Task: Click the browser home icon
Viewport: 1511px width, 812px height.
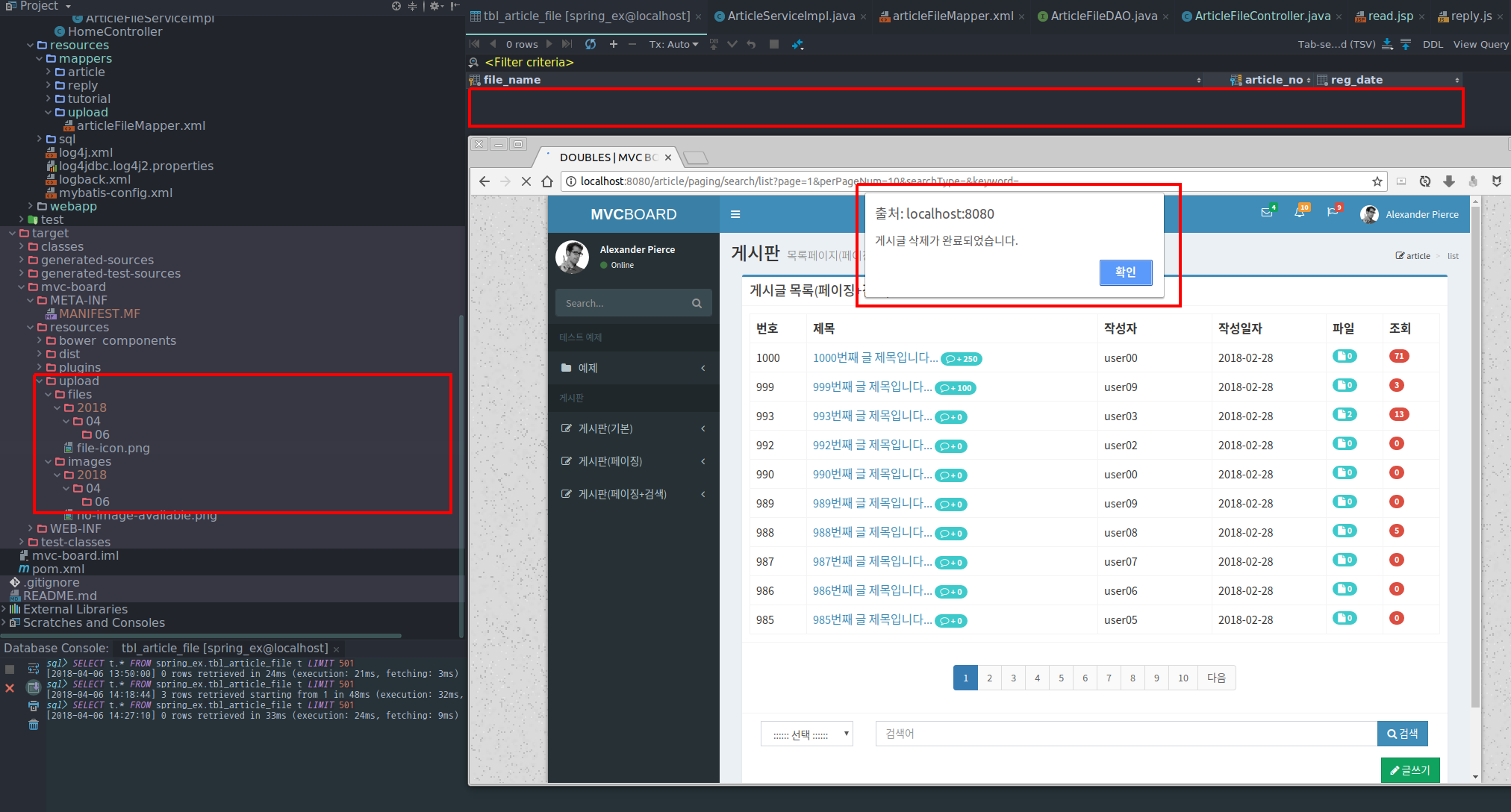Action: (x=547, y=181)
